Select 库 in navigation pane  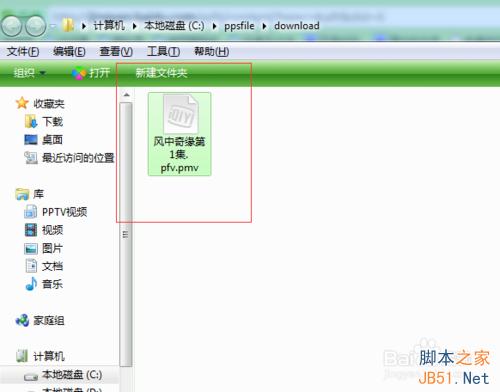38,194
